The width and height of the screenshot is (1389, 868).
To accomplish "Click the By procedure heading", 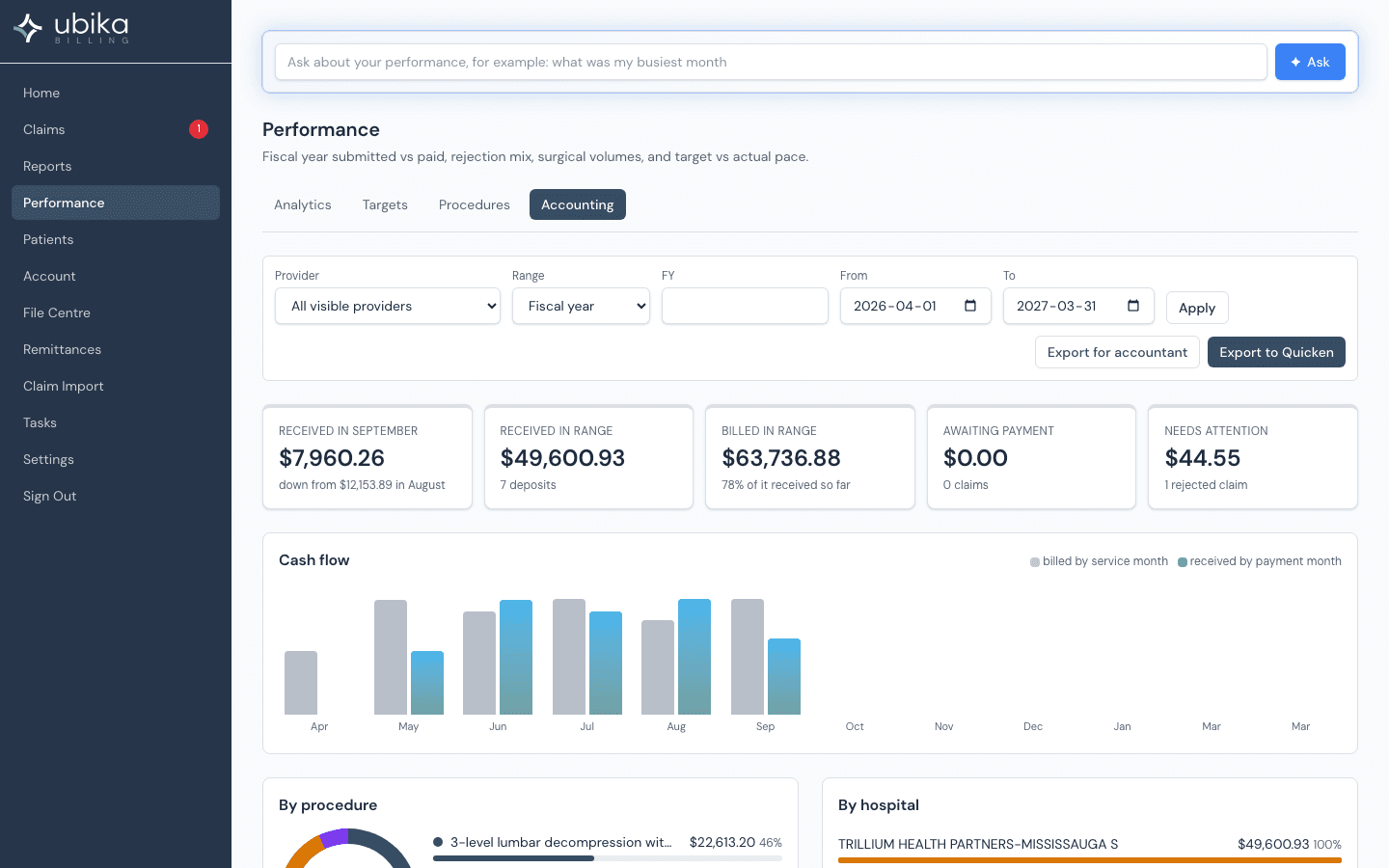I will 328,805.
